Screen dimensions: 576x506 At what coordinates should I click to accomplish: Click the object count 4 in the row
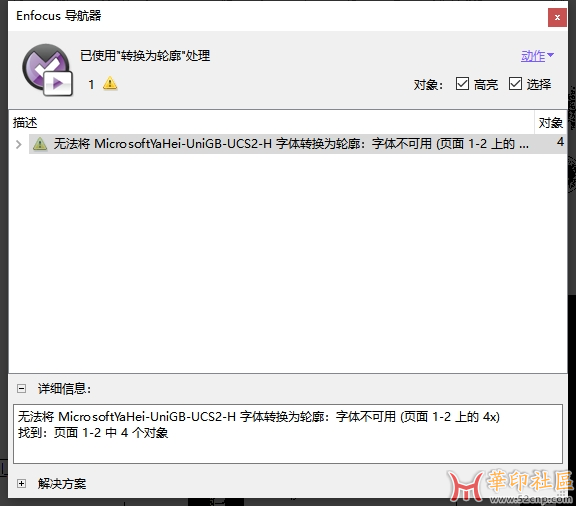[560, 142]
